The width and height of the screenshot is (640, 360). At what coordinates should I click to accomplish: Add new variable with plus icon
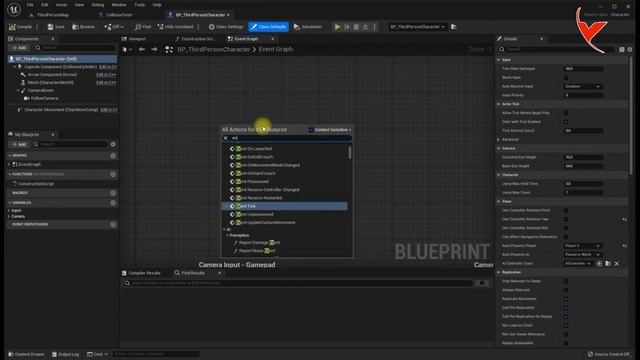pos(113,203)
